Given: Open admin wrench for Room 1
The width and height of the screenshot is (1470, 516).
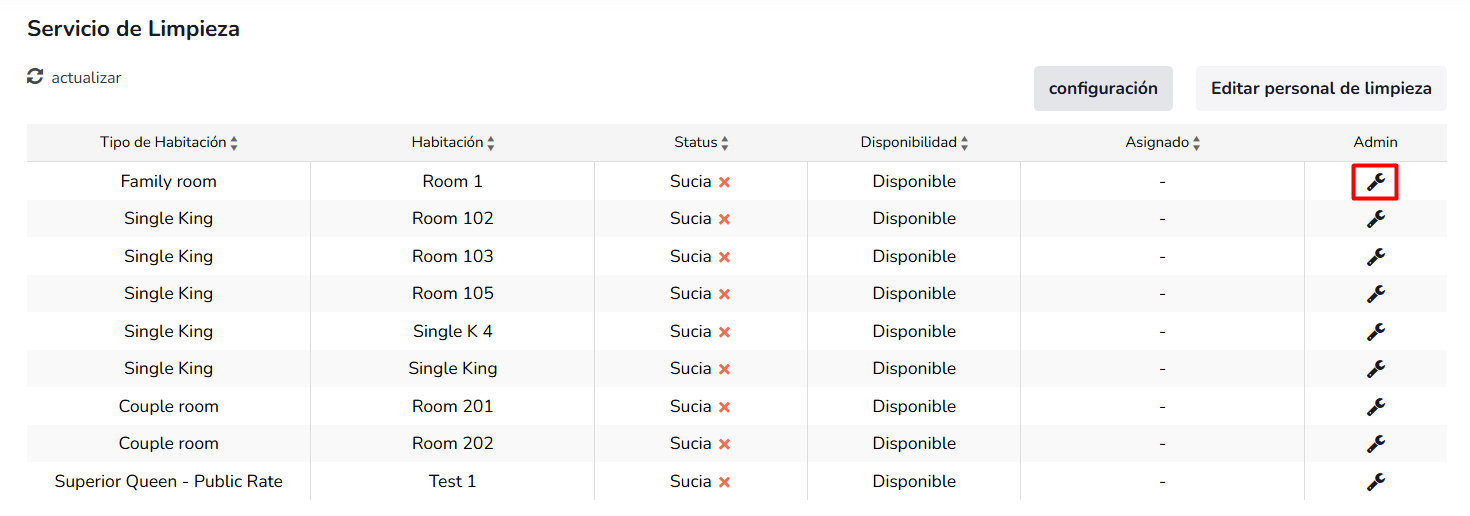Looking at the screenshot, I should (1375, 182).
